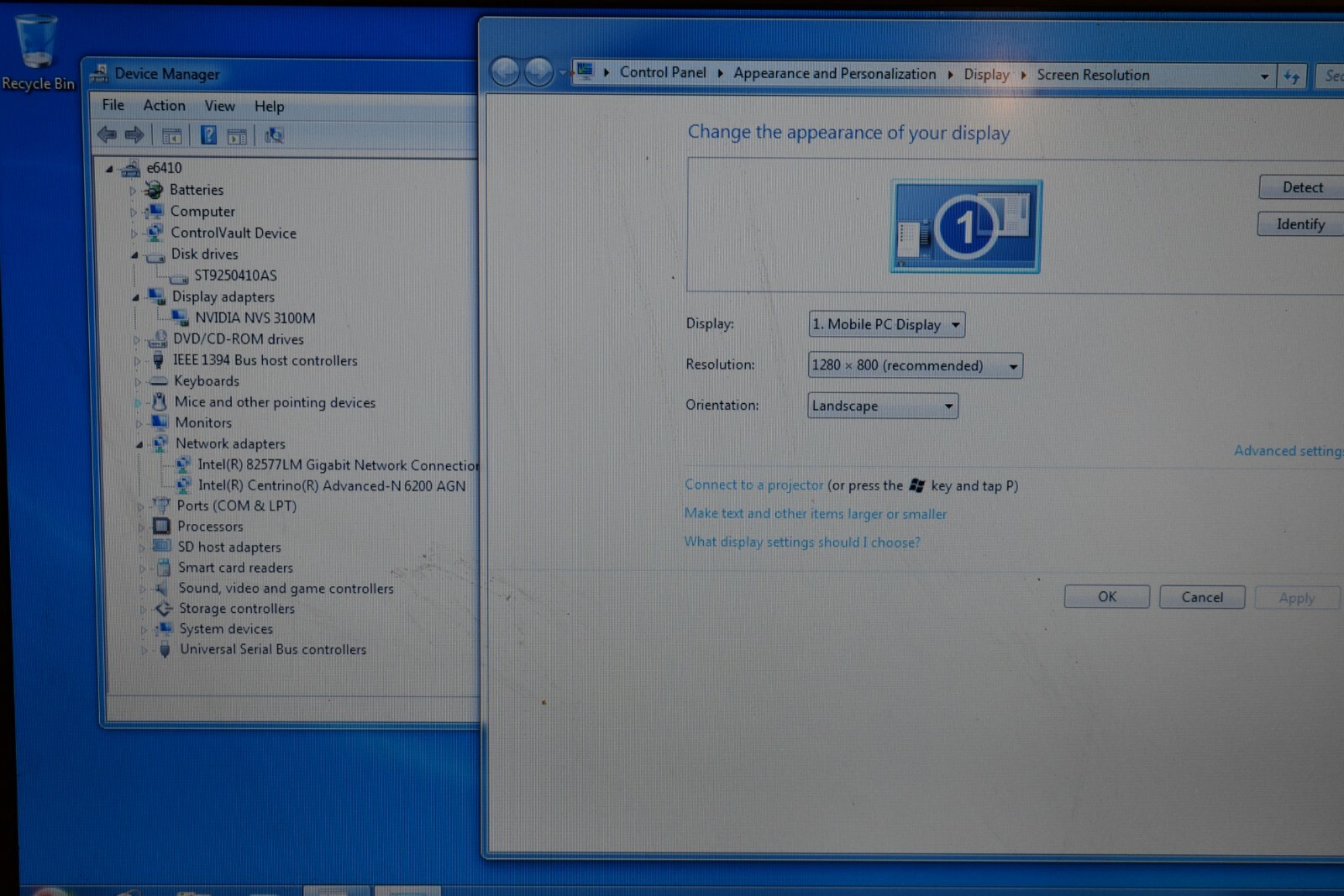Collapse the e6410 root node
1344x896 pixels.
(109, 169)
